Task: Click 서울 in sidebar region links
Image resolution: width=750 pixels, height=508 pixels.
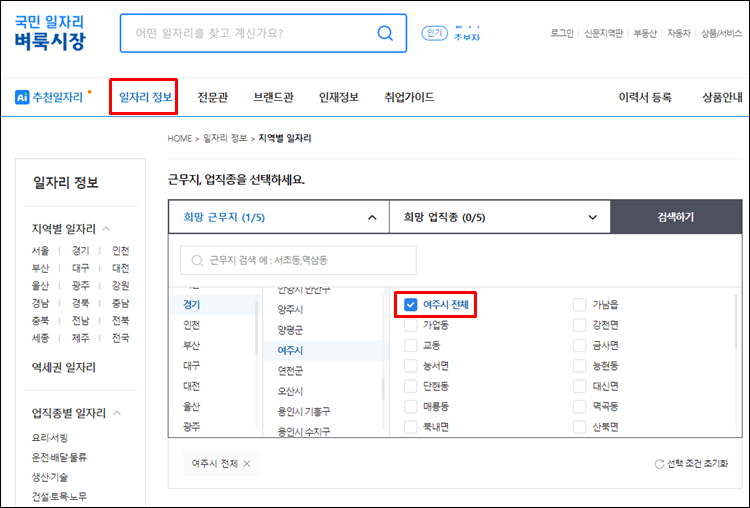Action: (x=40, y=251)
